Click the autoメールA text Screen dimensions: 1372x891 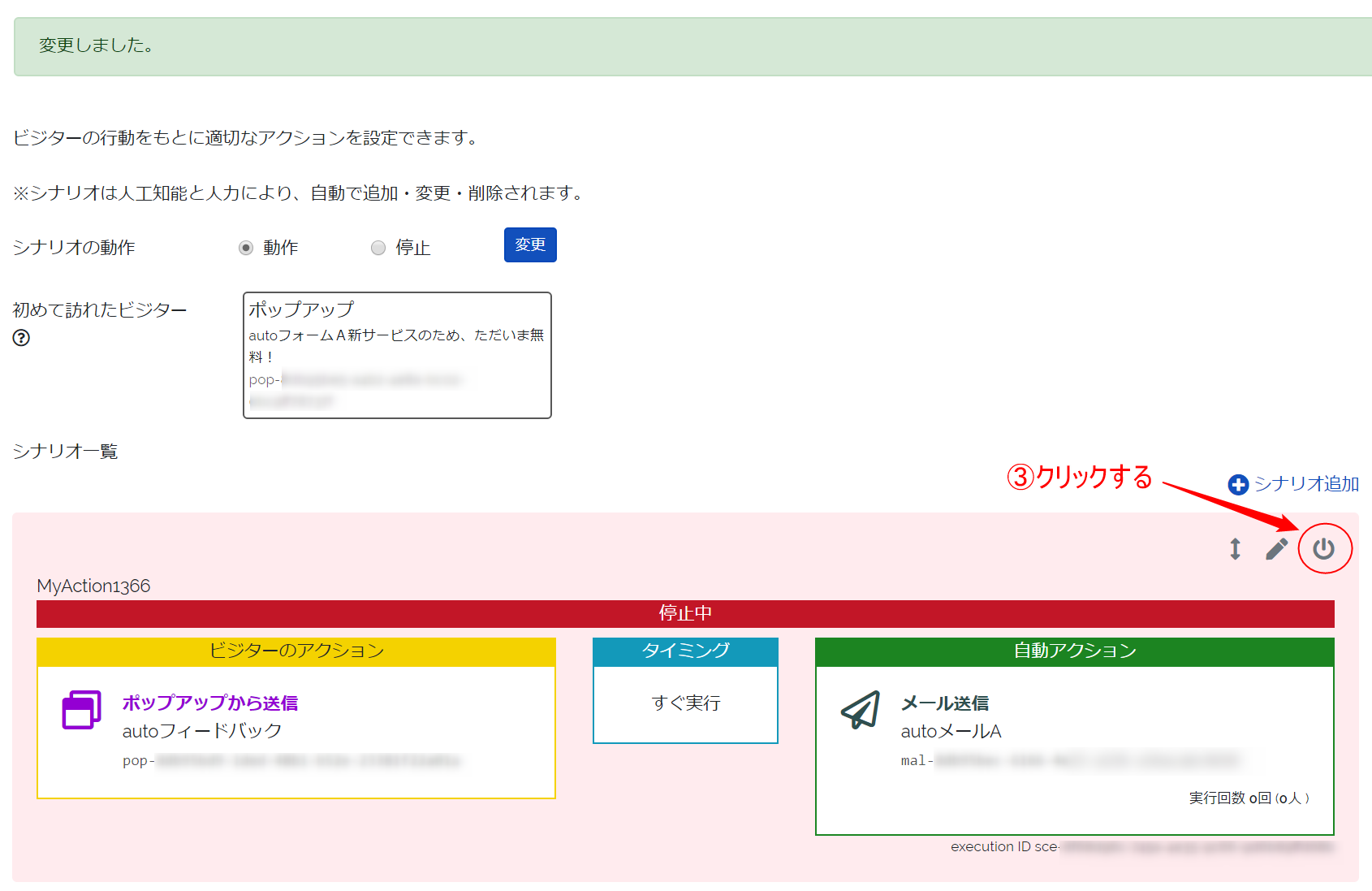click(x=951, y=731)
